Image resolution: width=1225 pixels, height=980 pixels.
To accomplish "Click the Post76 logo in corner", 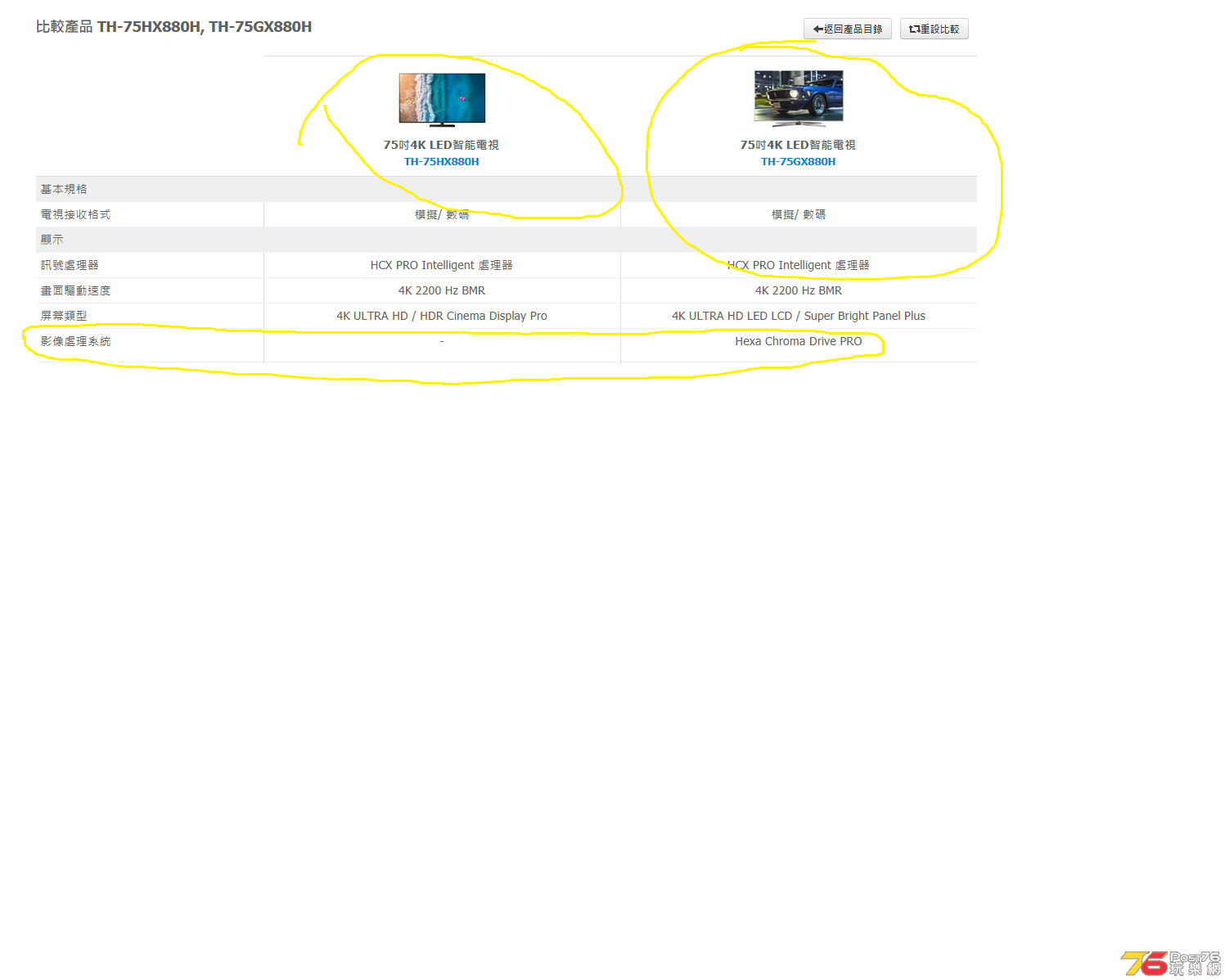I will click(x=1171, y=963).
